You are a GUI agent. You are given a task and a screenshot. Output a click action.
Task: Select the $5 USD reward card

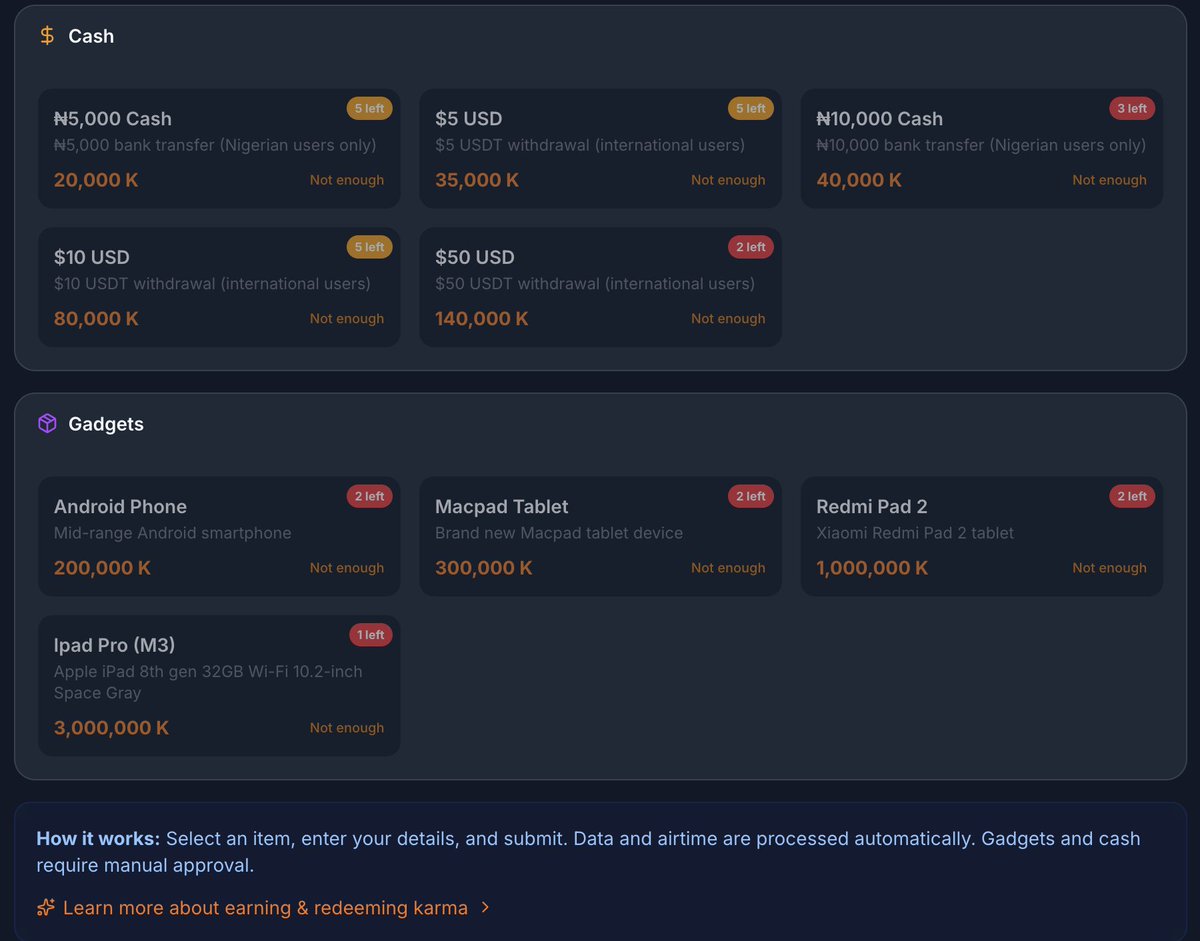point(600,149)
